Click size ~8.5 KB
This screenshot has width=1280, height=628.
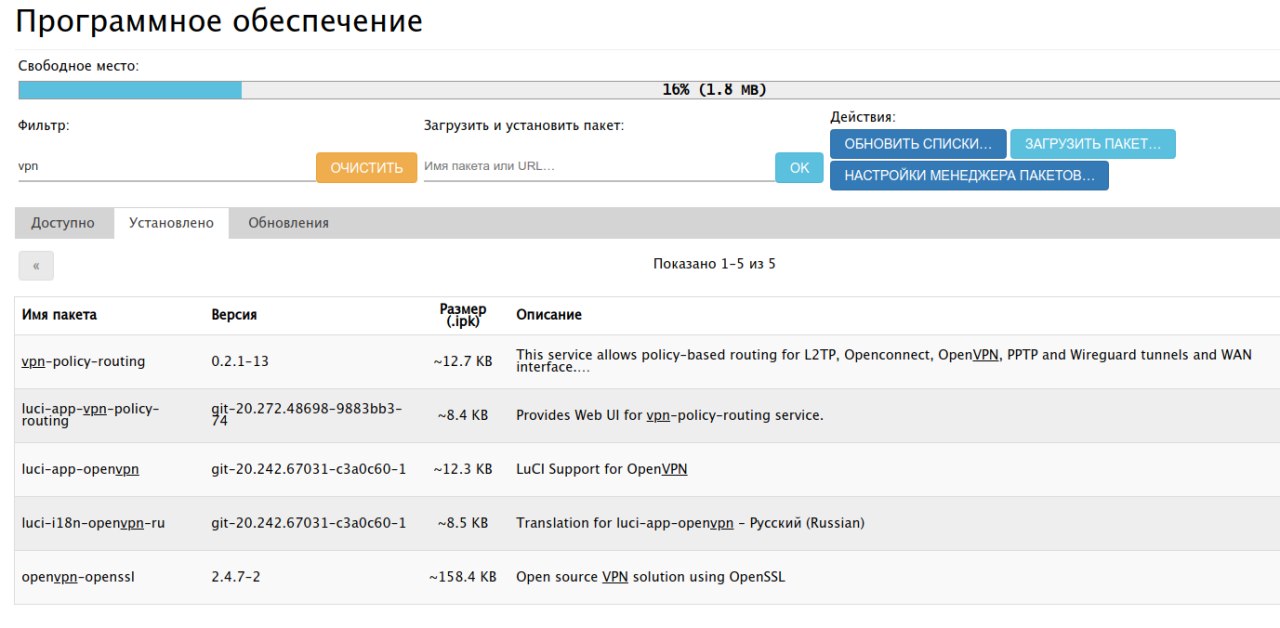(x=462, y=523)
